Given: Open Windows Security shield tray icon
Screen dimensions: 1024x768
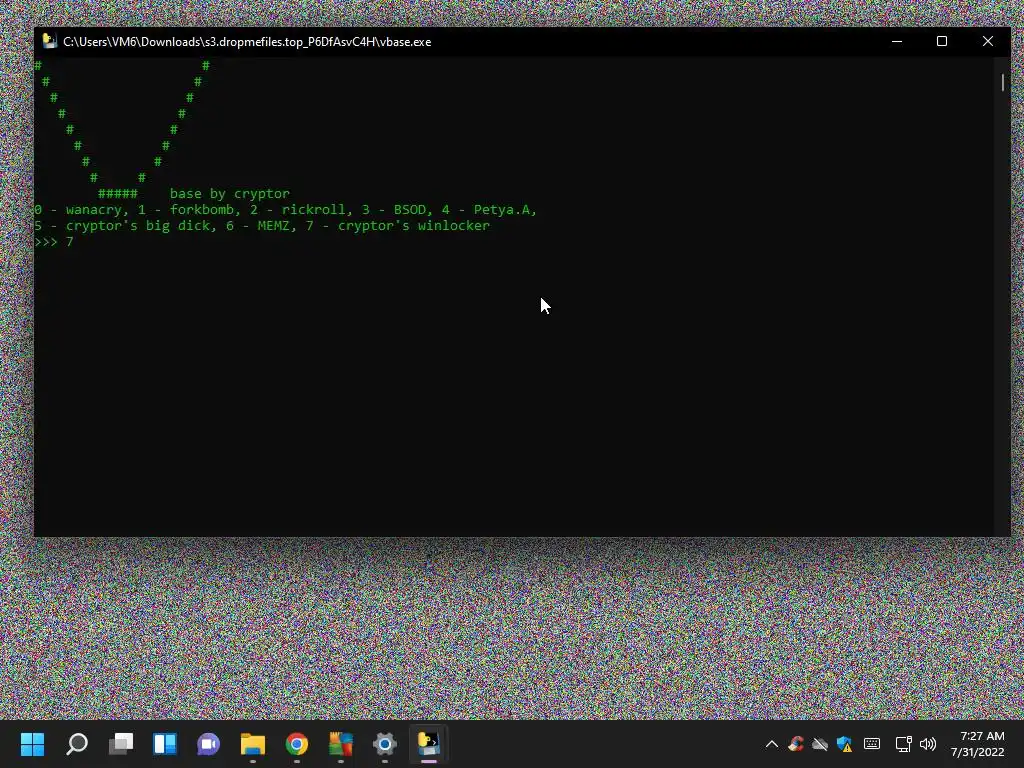Looking at the screenshot, I should [x=844, y=744].
